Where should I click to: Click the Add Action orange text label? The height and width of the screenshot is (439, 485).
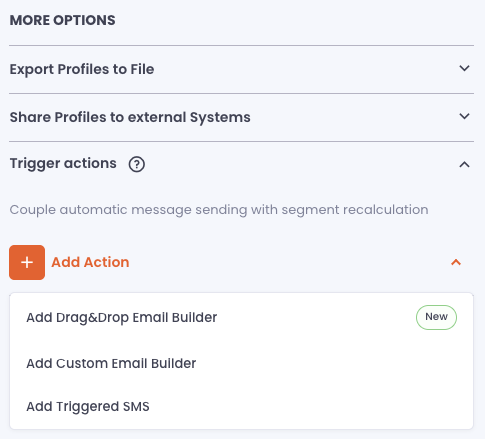[x=90, y=262]
